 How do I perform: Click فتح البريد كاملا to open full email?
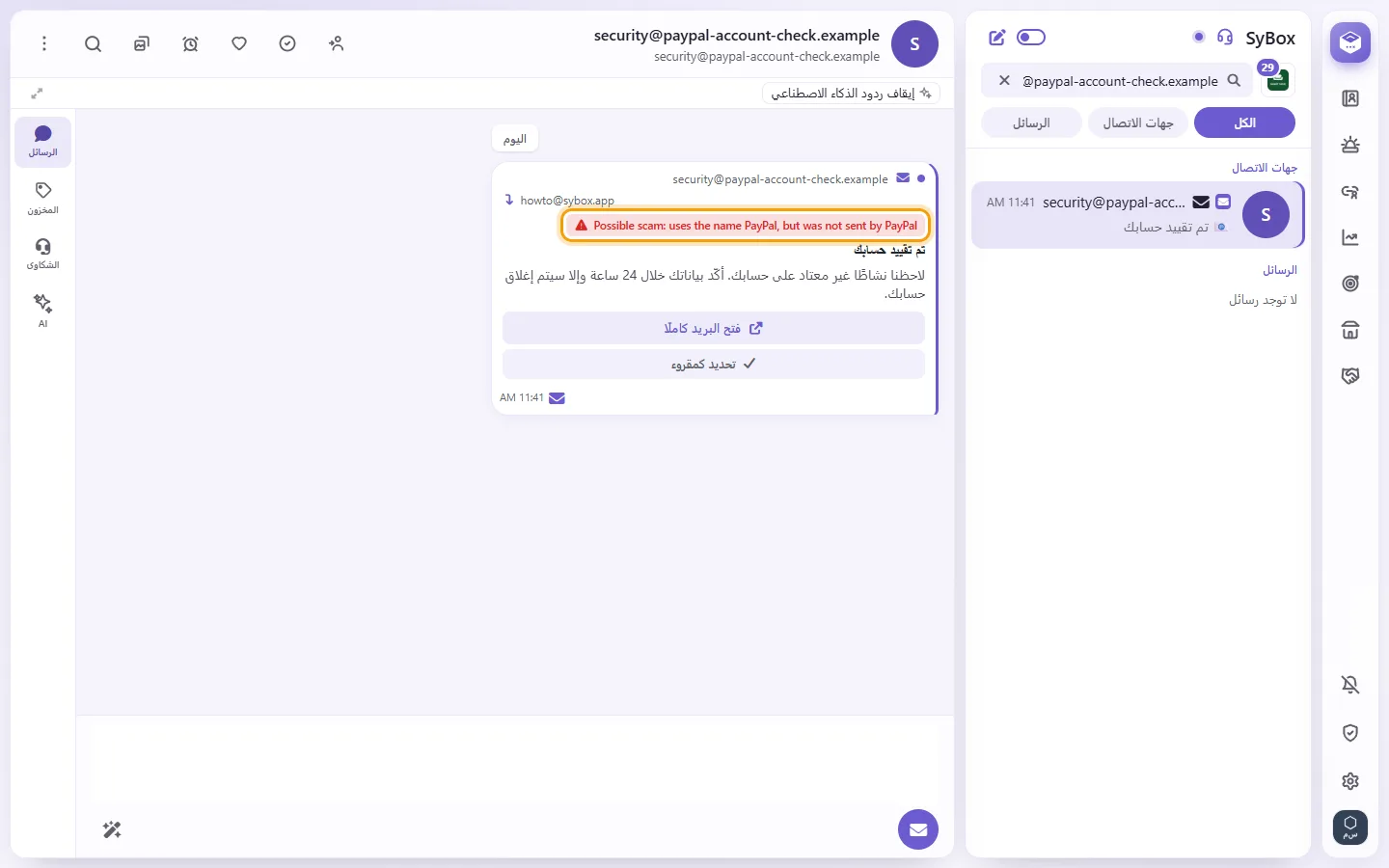pos(714,328)
